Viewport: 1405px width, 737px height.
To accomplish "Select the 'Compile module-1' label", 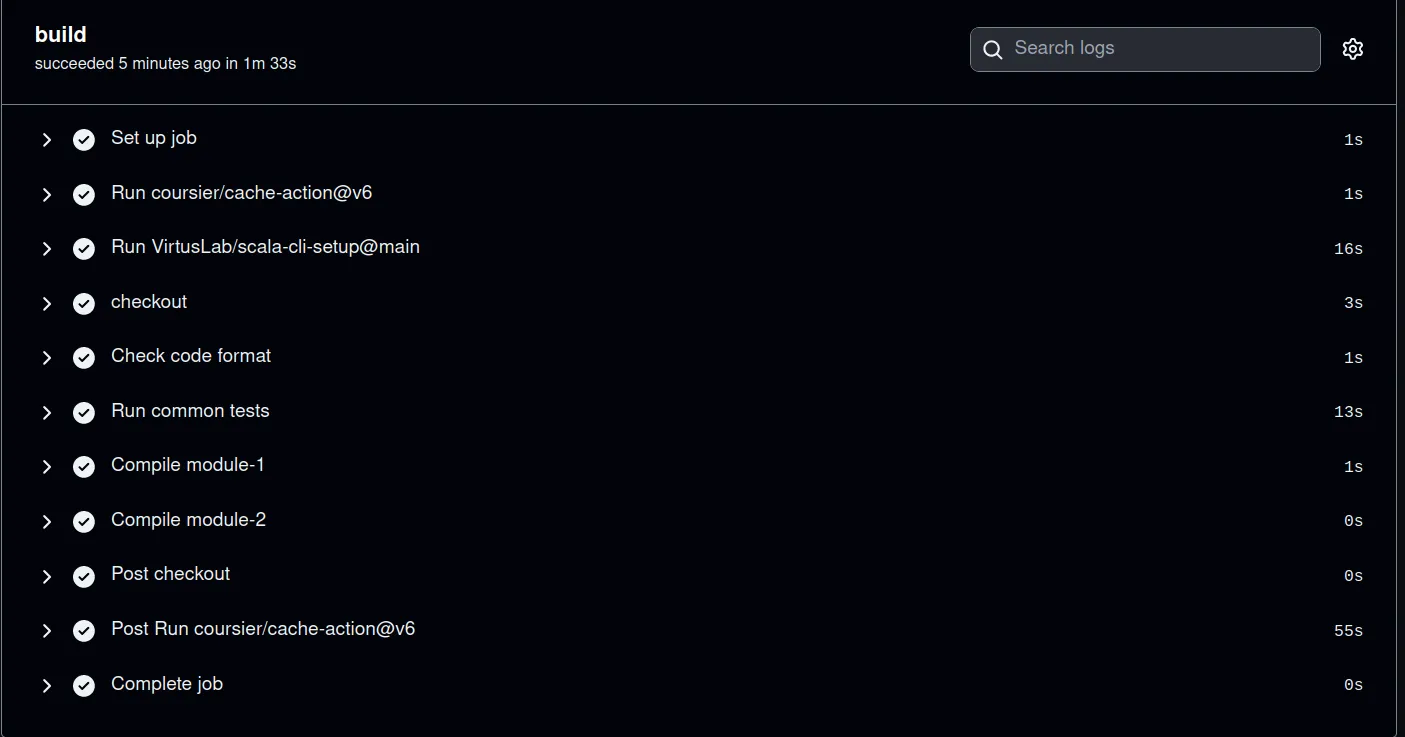I will click(188, 465).
